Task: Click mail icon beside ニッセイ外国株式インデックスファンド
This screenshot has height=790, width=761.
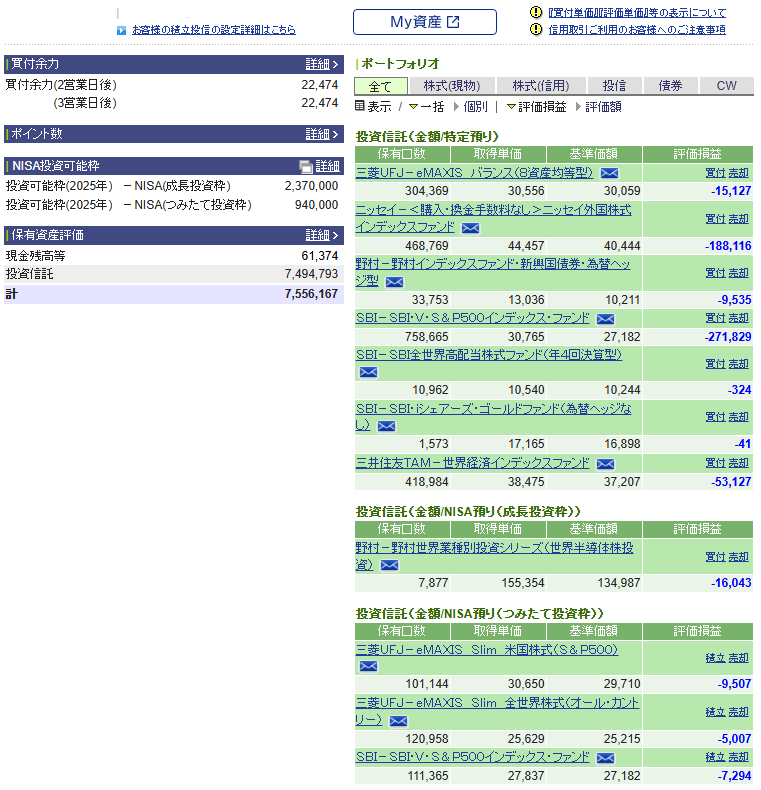Action: pyautogui.click(x=470, y=228)
